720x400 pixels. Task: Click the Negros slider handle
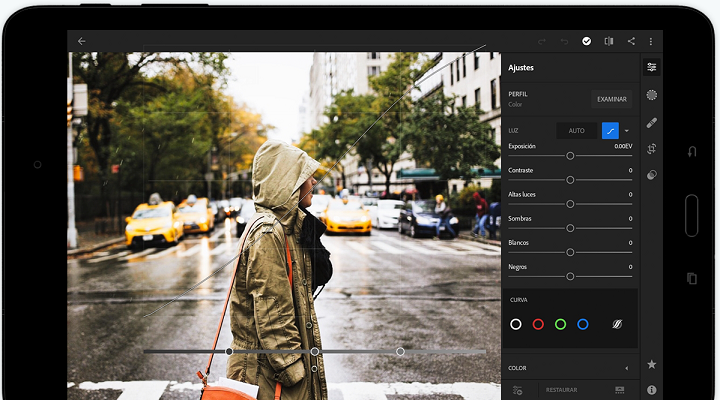click(570, 276)
